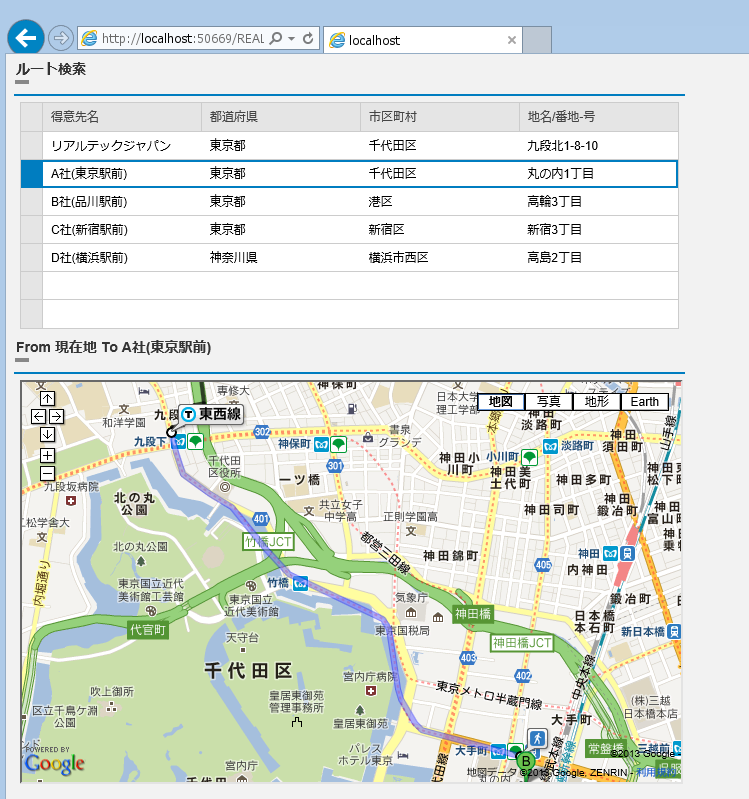
Task: Select the B社(品川駅前) customer cell
Action: click(x=122, y=202)
